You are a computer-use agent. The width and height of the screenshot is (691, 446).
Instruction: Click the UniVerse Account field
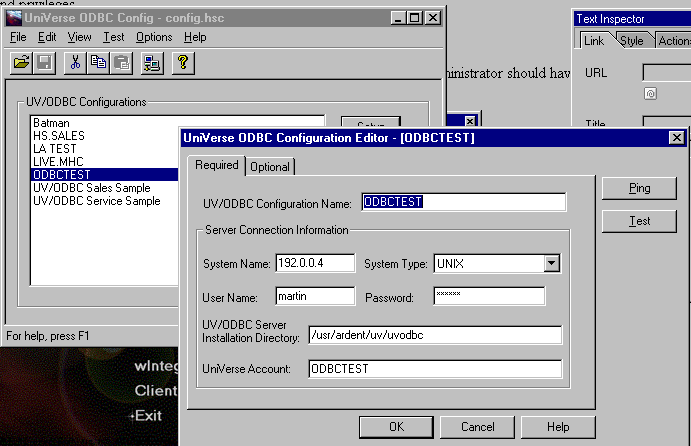(435, 368)
